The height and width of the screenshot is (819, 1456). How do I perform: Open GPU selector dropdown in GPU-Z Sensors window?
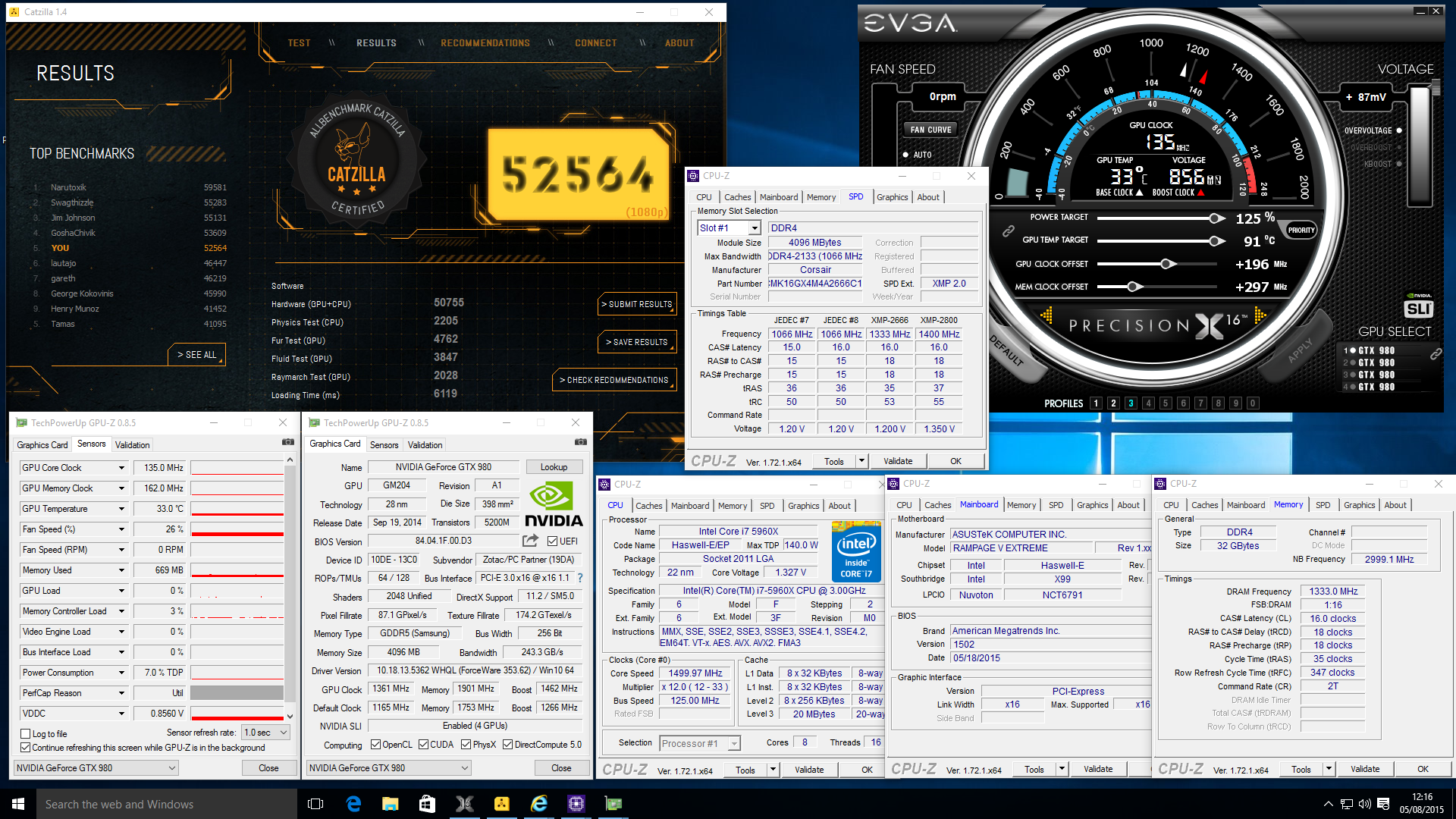click(x=96, y=768)
